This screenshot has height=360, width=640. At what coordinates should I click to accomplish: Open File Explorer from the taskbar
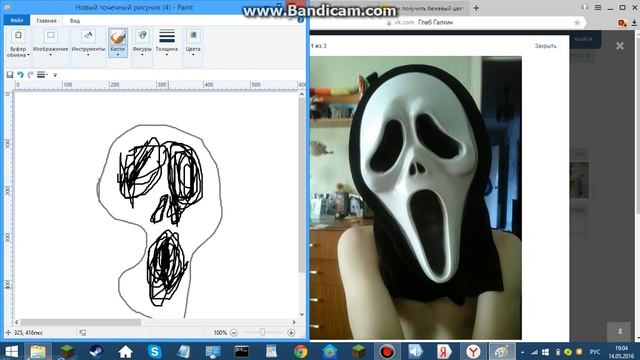38,351
